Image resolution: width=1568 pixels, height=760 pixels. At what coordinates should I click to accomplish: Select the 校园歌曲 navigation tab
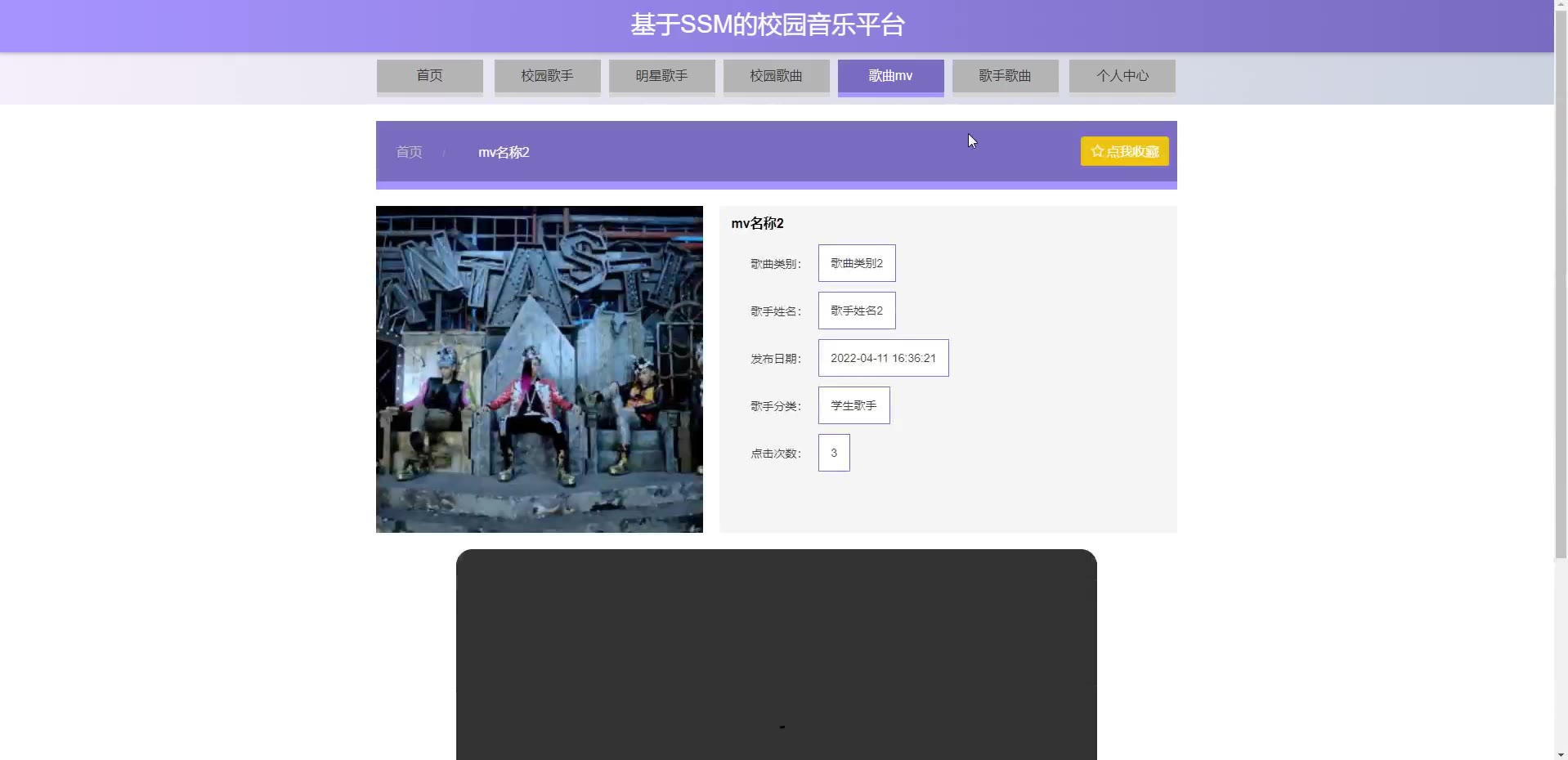(776, 76)
